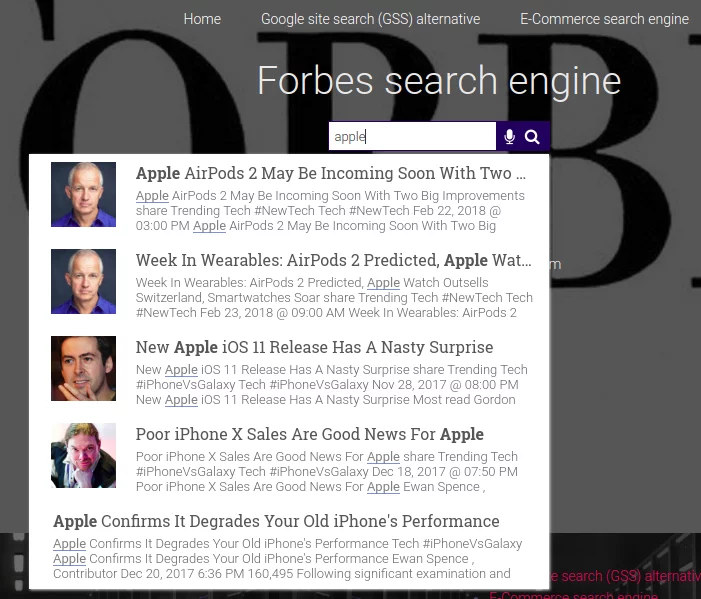Open the Apple AirPods 2 May Be Incoming result

coord(330,174)
